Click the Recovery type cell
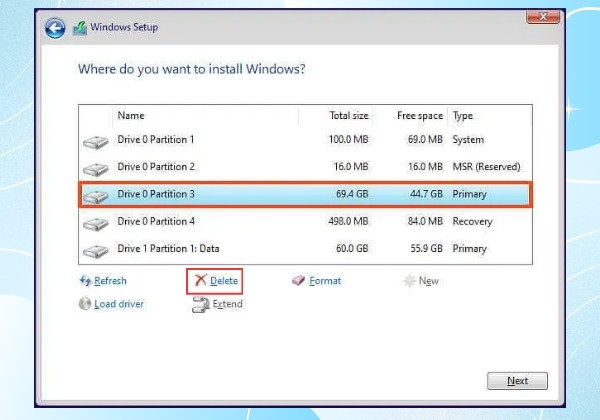 point(472,221)
